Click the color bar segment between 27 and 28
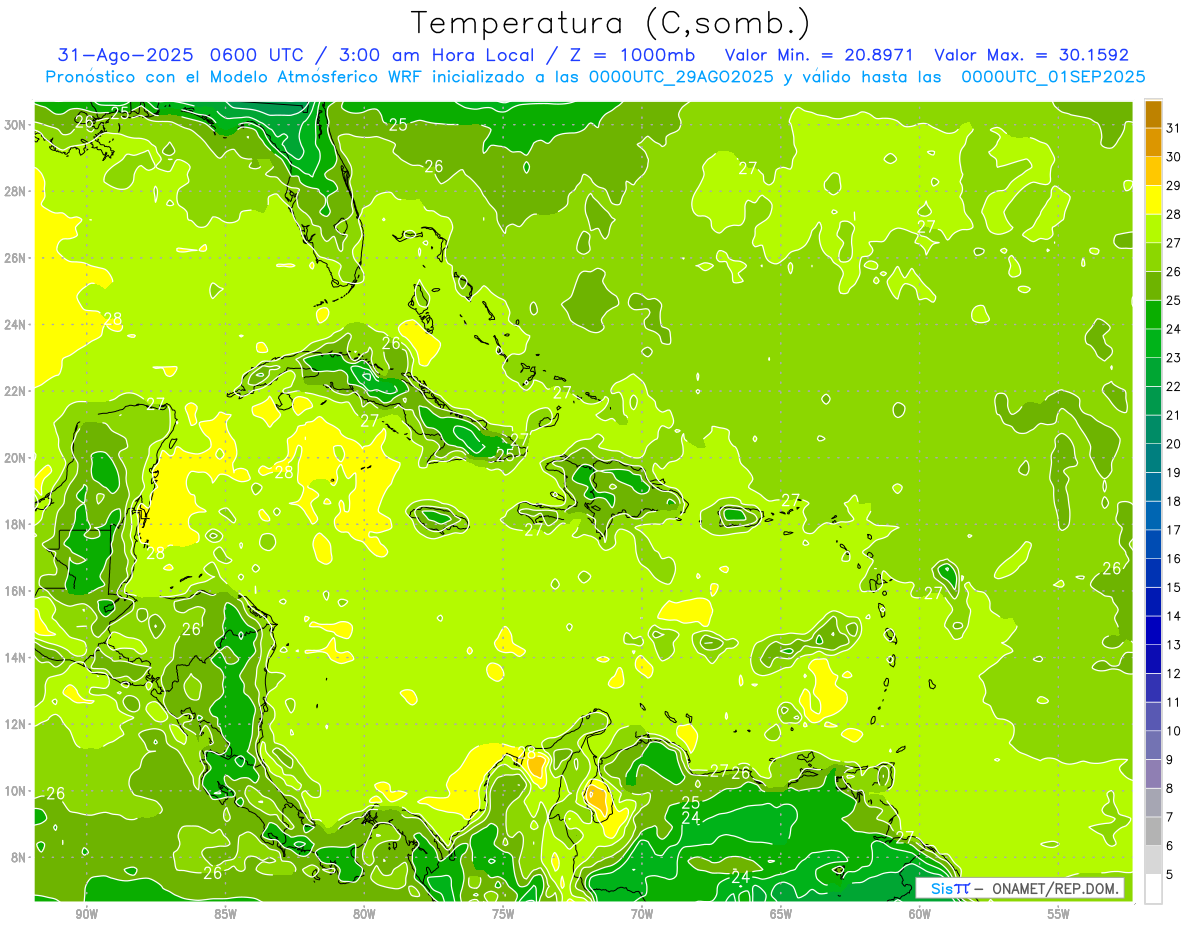 [x=1153, y=228]
